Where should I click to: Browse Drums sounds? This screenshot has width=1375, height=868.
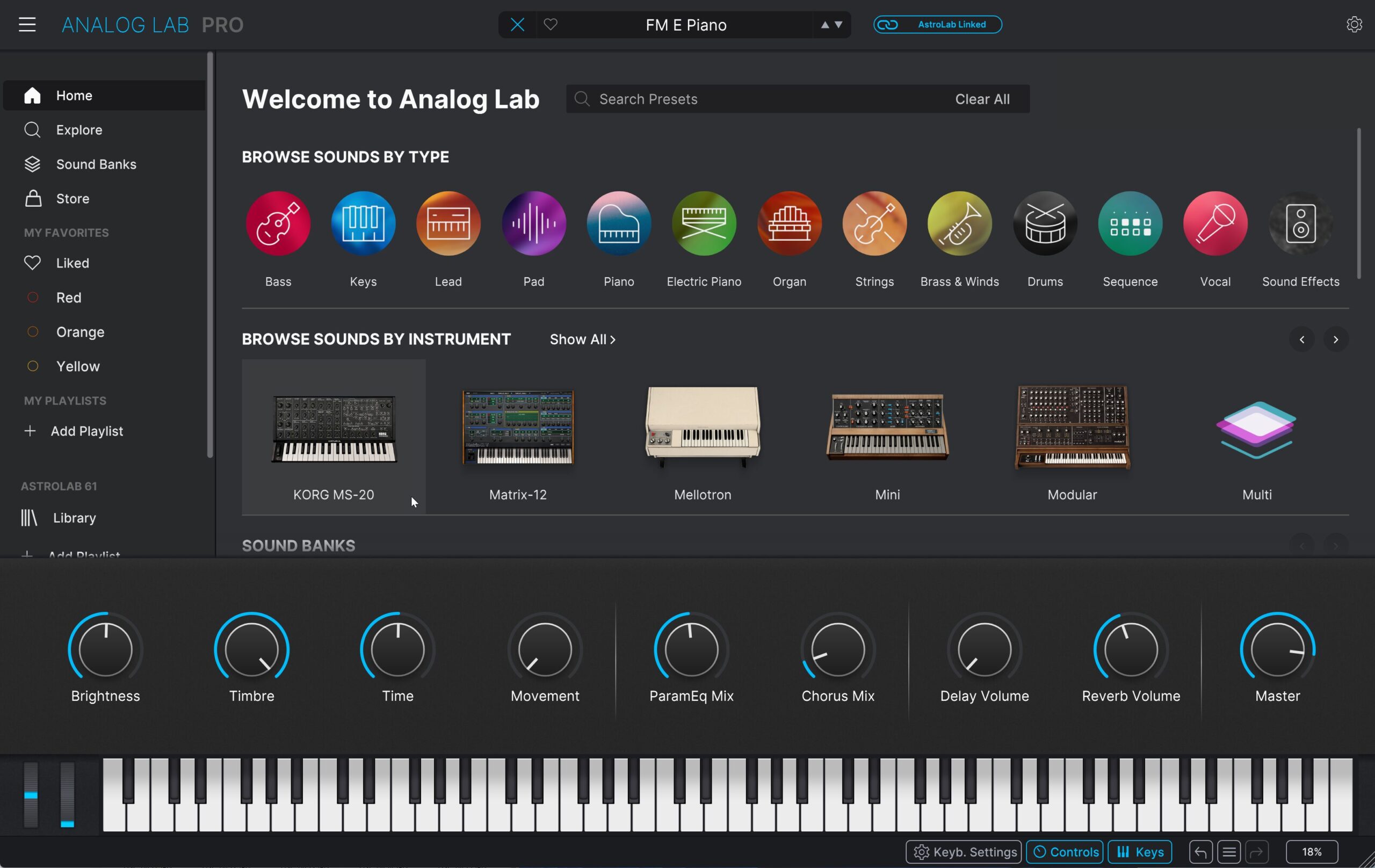tap(1045, 223)
